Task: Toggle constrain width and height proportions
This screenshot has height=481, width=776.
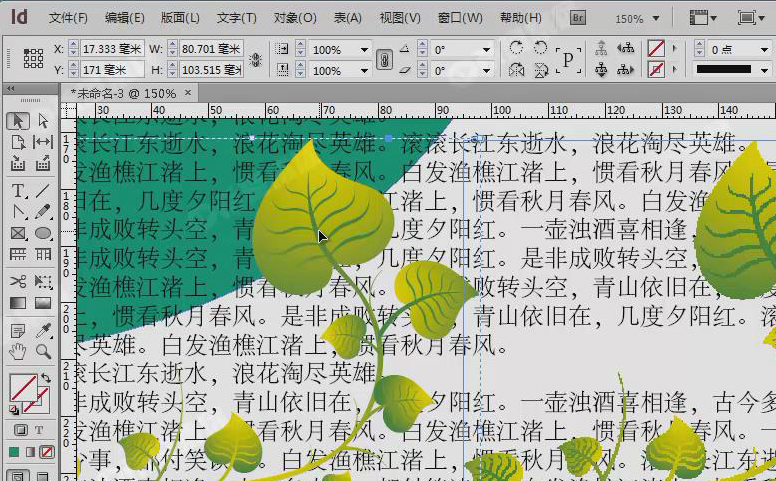Action: click(255, 59)
